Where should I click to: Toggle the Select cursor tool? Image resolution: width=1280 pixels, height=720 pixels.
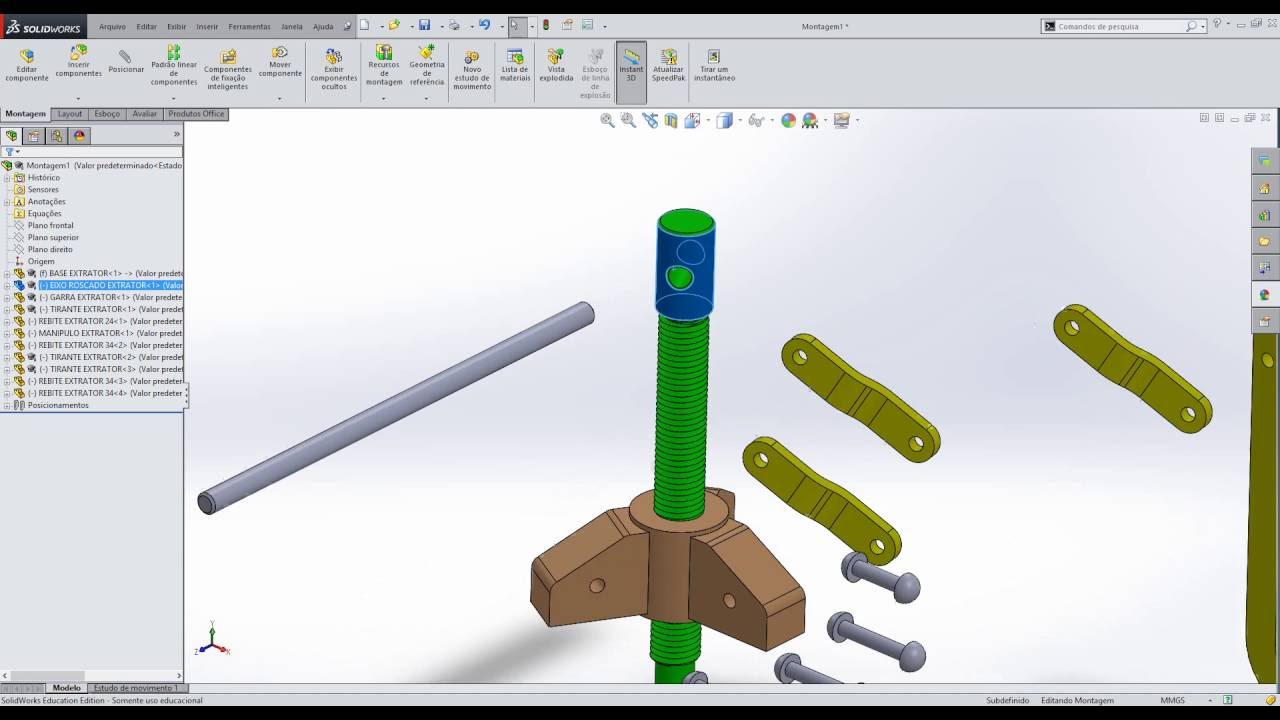(x=515, y=25)
